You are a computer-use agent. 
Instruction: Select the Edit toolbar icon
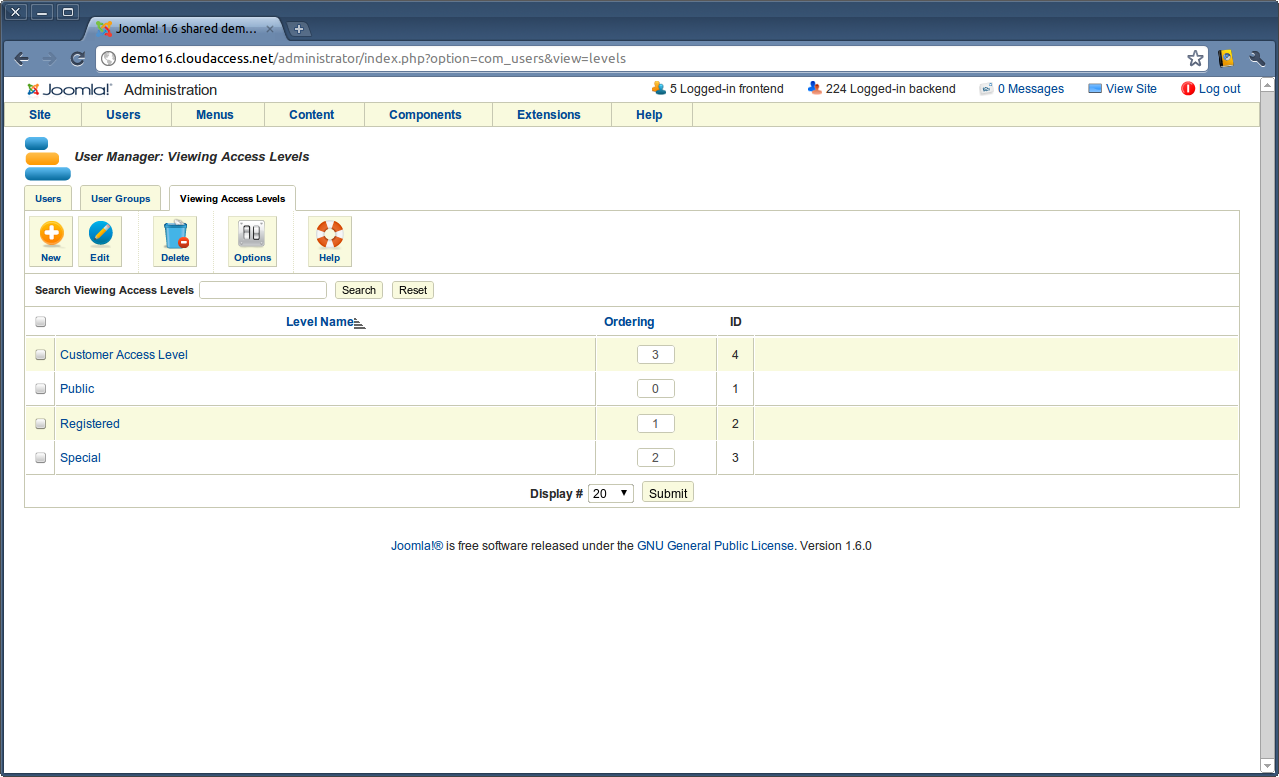point(100,240)
